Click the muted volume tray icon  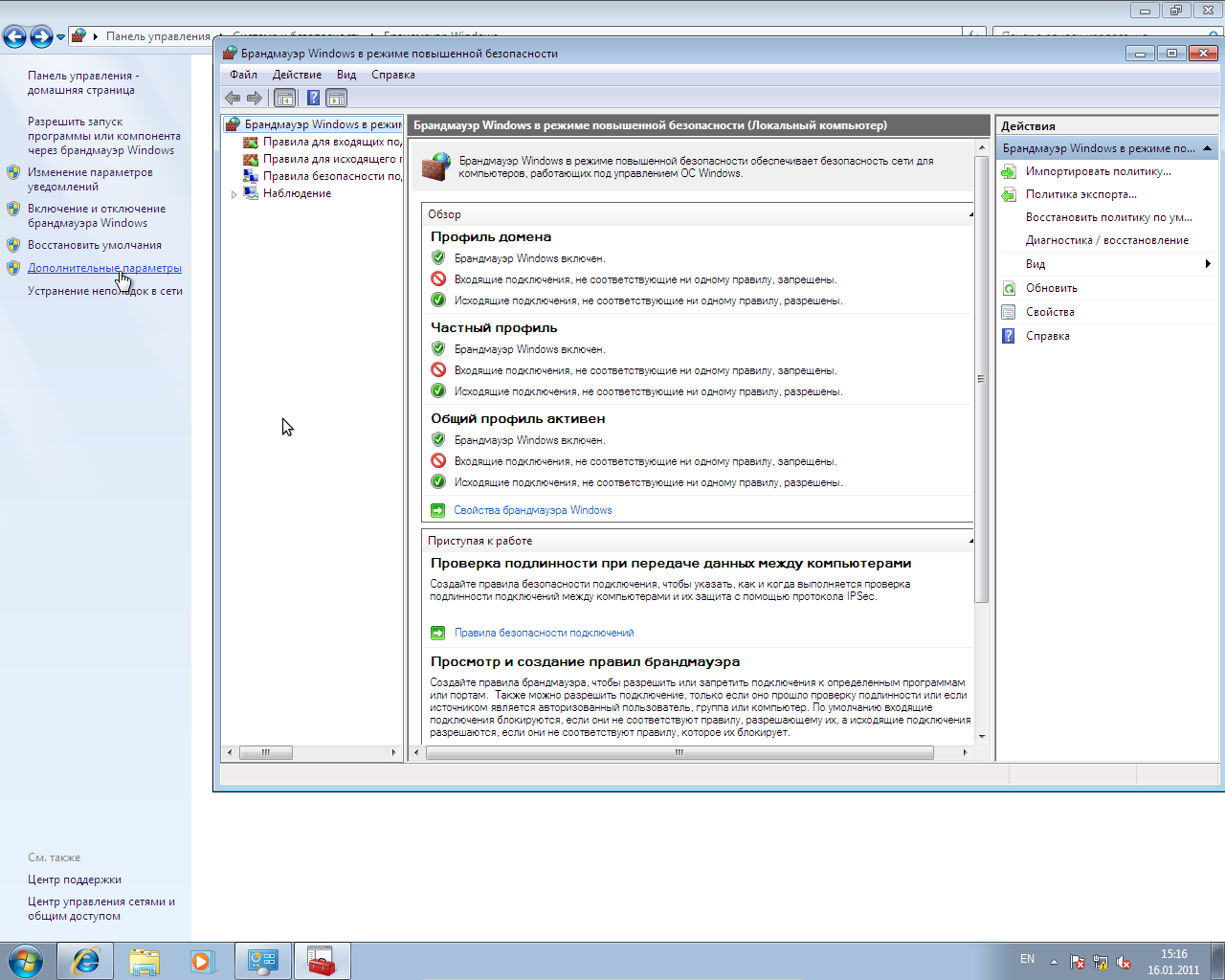pyautogui.click(x=1124, y=962)
